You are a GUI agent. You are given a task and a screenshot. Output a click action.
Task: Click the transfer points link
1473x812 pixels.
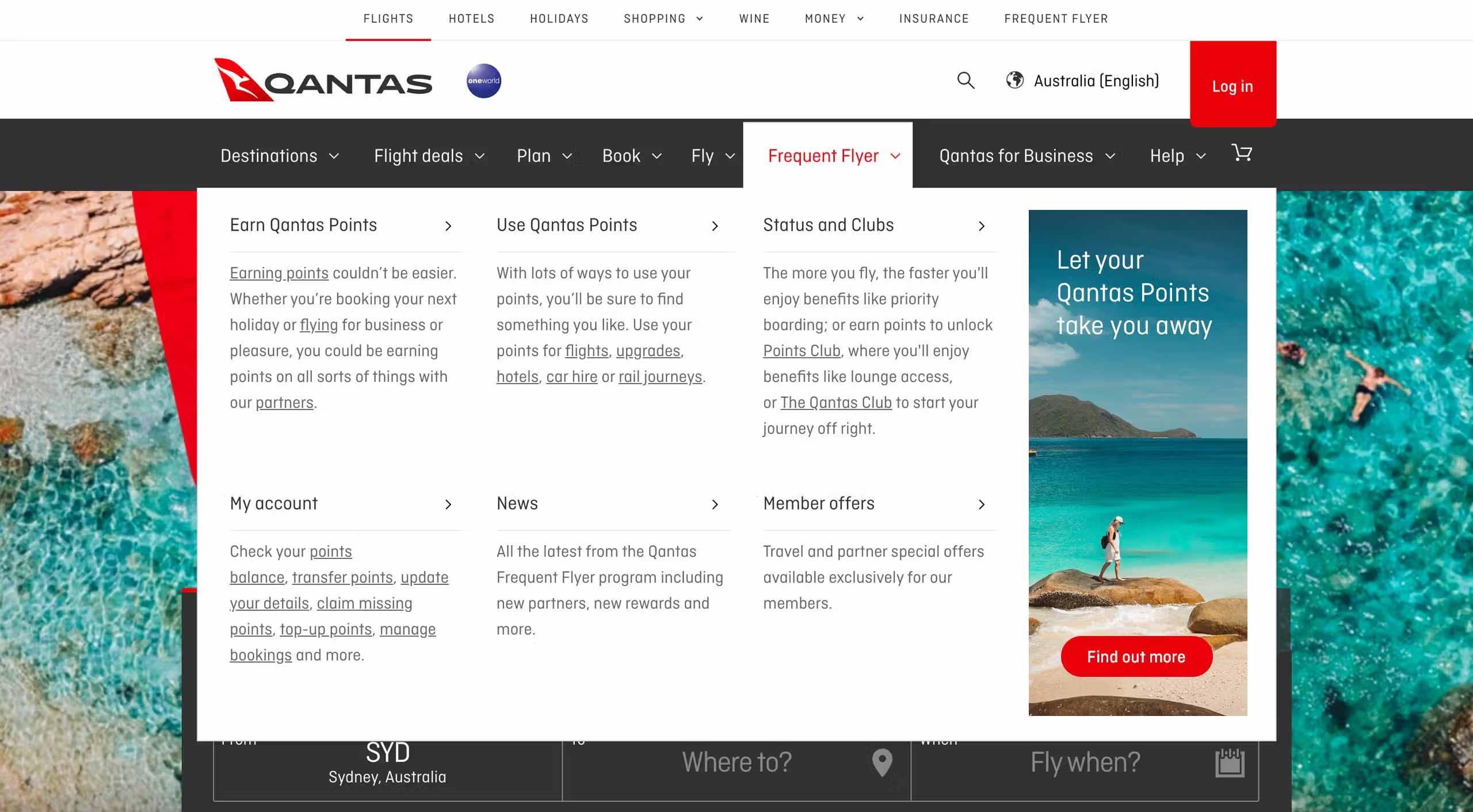point(342,577)
